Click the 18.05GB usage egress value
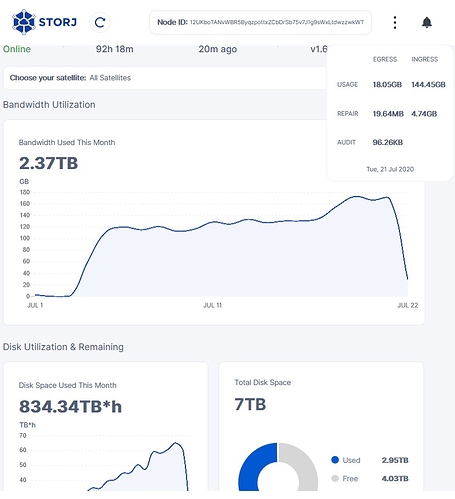Screen dimensions: 455x499 pyautogui.click(x=387, y=85)
